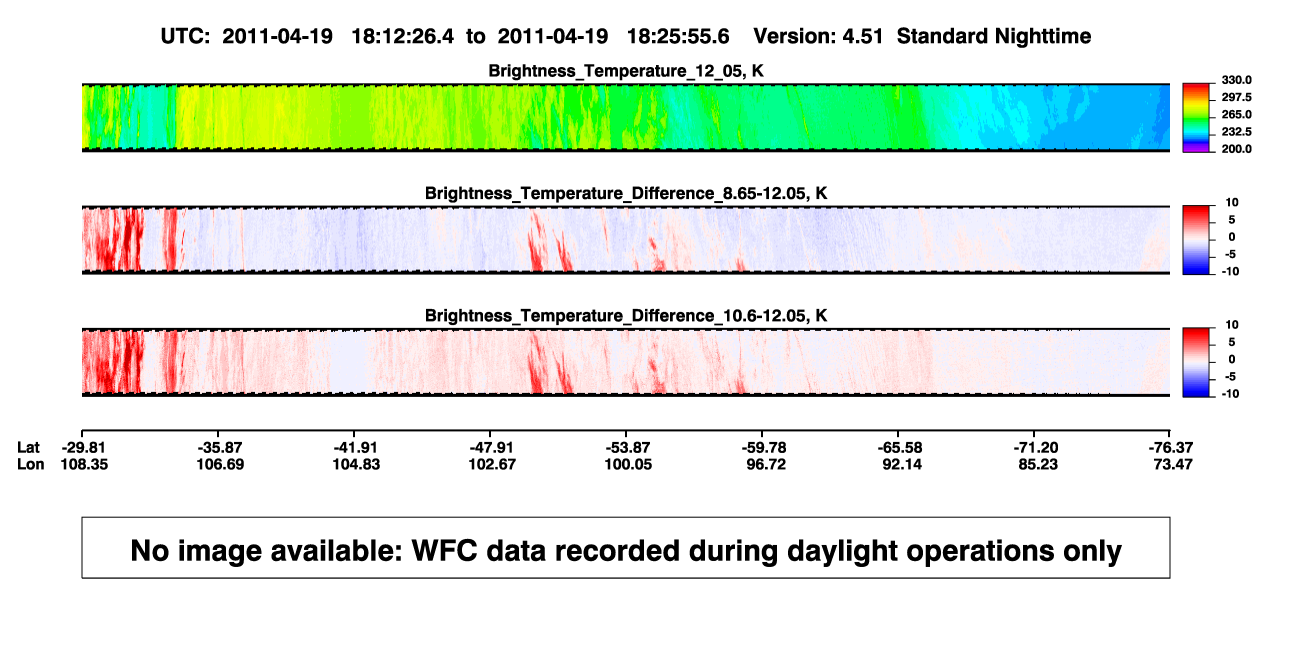Click latitude value -41.91
Screen dimensions: 1300x667
point(354,447)
